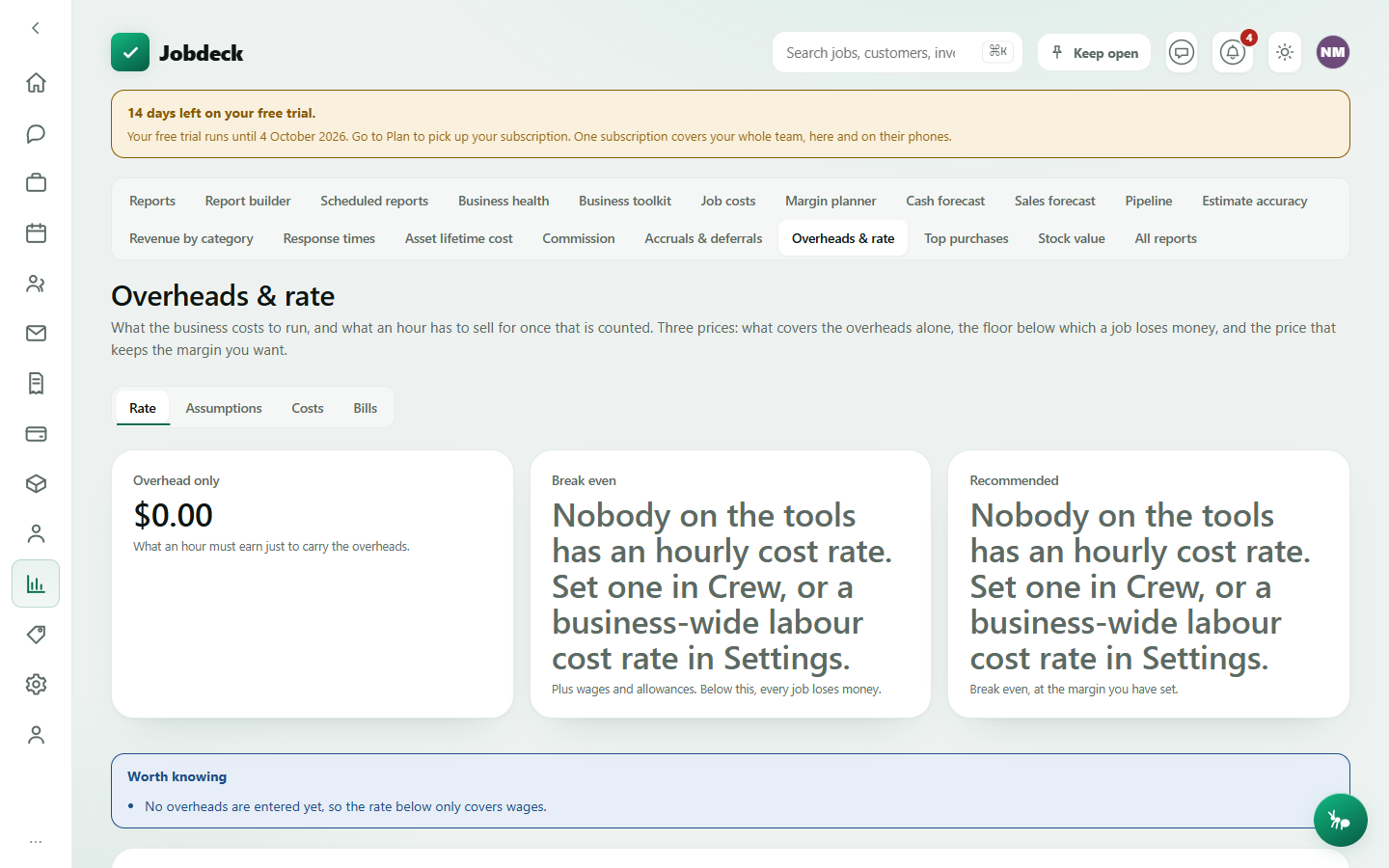1389x868 pixels.
Task: Select the Rate sub-tab
Action: coord(143,408)
